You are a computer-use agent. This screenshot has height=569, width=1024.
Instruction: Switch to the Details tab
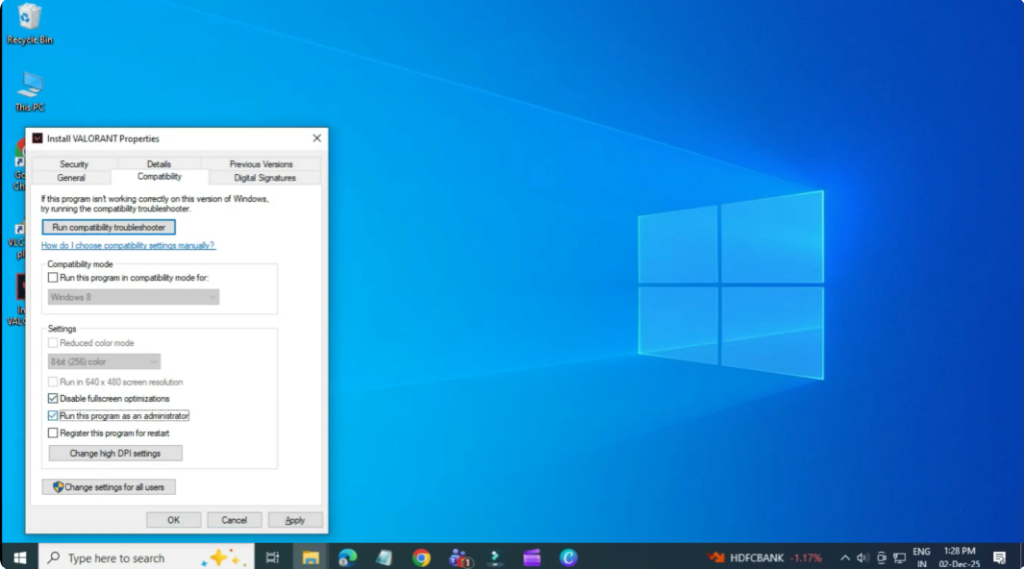coord(159,164)
